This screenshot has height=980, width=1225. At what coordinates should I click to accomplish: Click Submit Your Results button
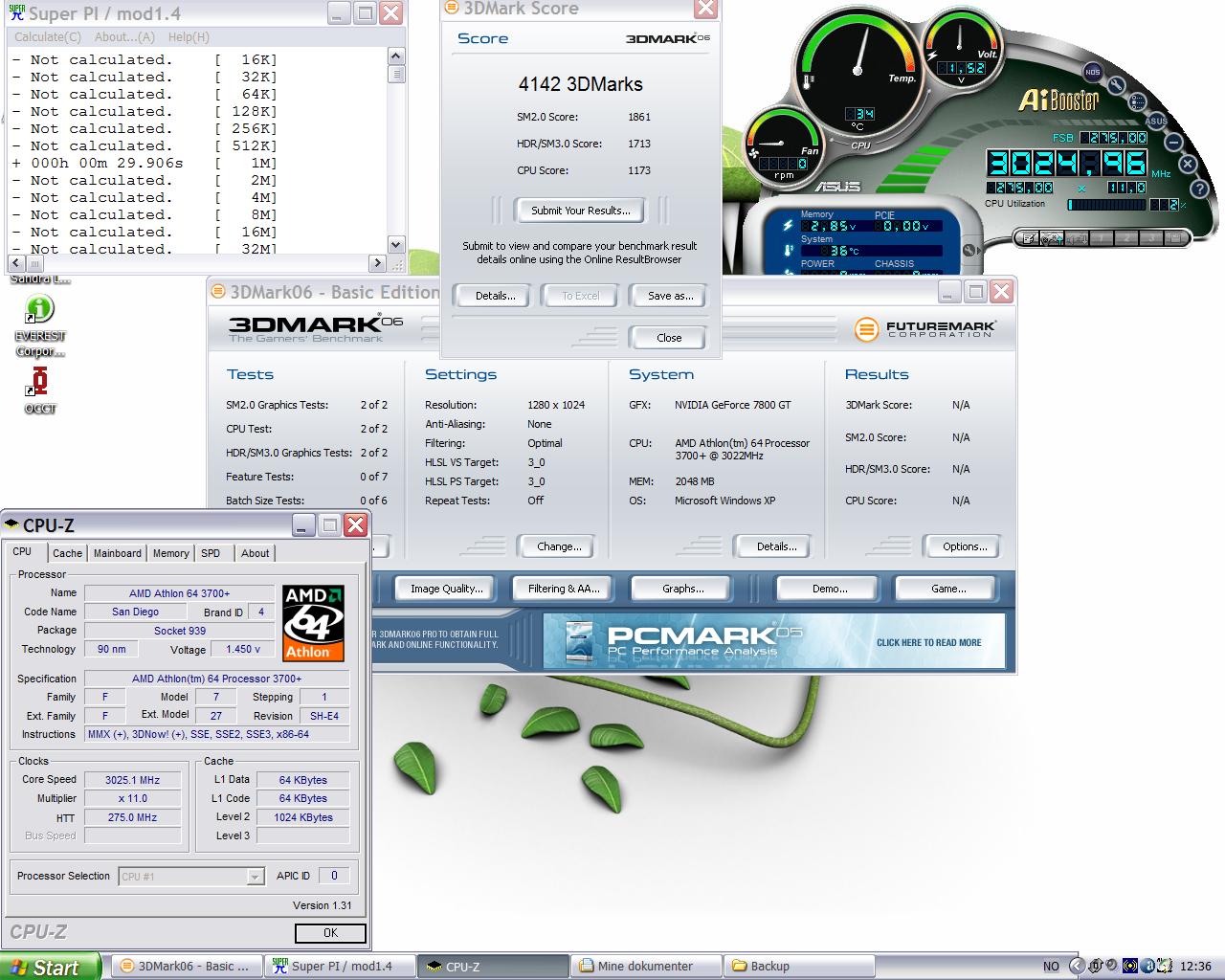580,211
